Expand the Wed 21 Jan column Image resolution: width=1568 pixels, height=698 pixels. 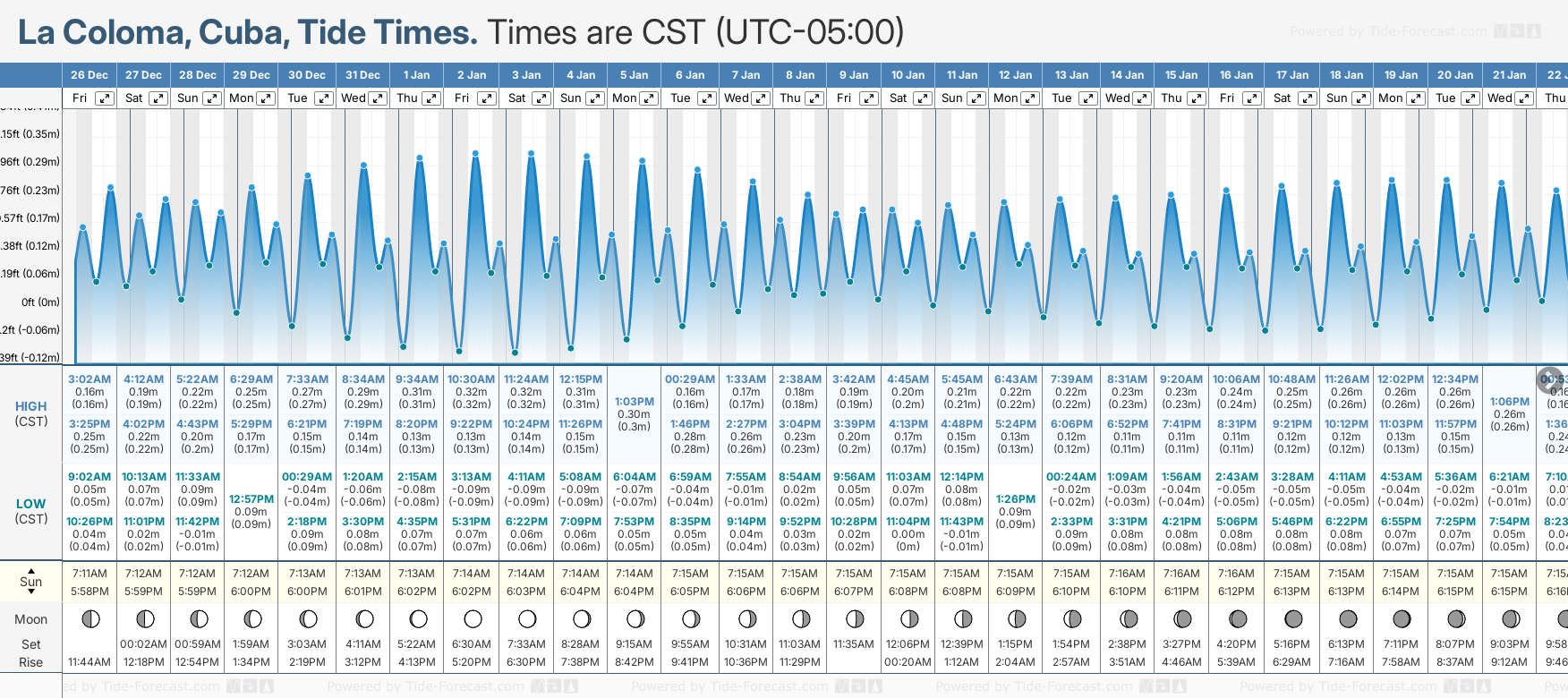1523,98
